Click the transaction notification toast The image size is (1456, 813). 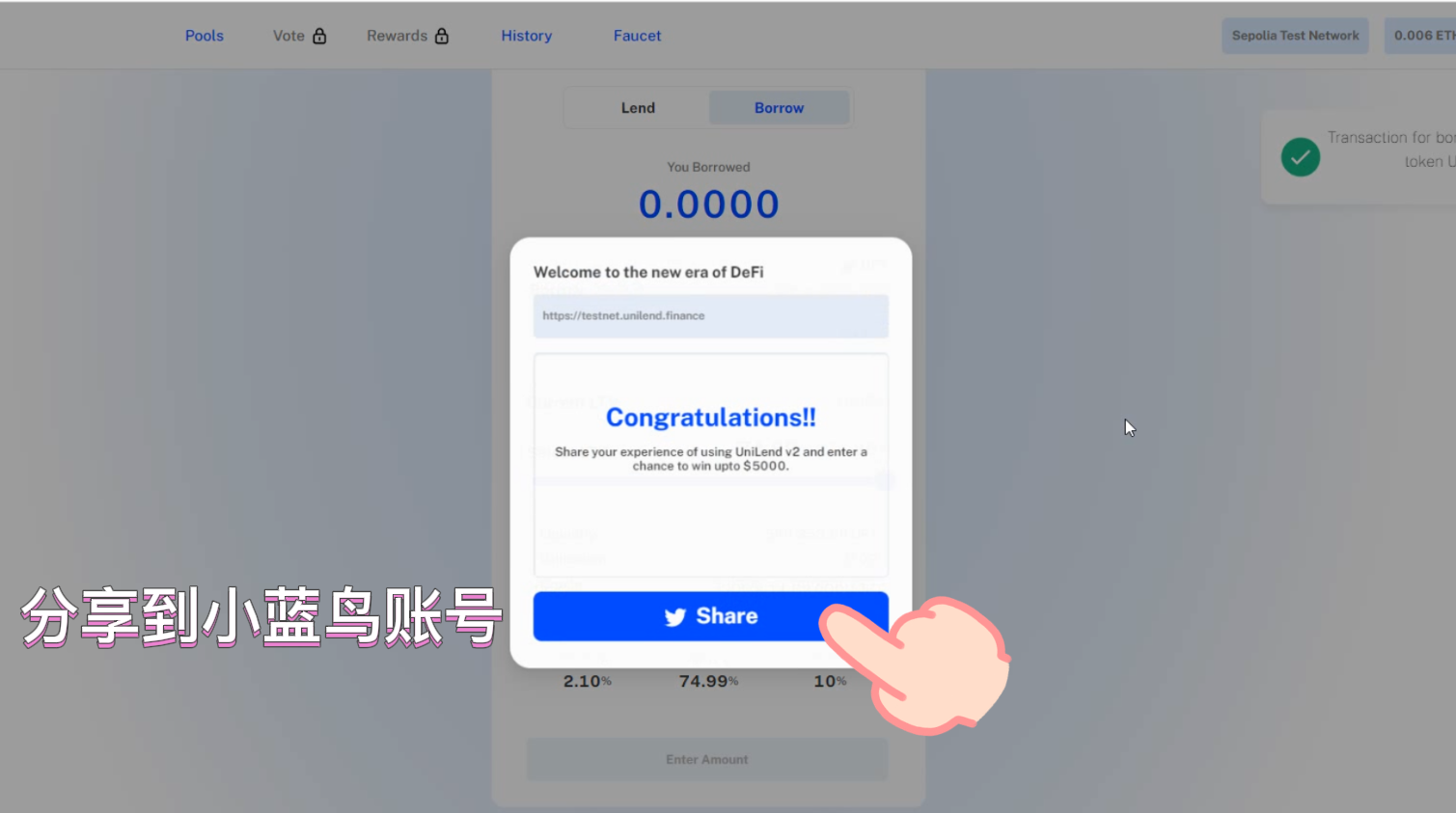point(1359,156)
